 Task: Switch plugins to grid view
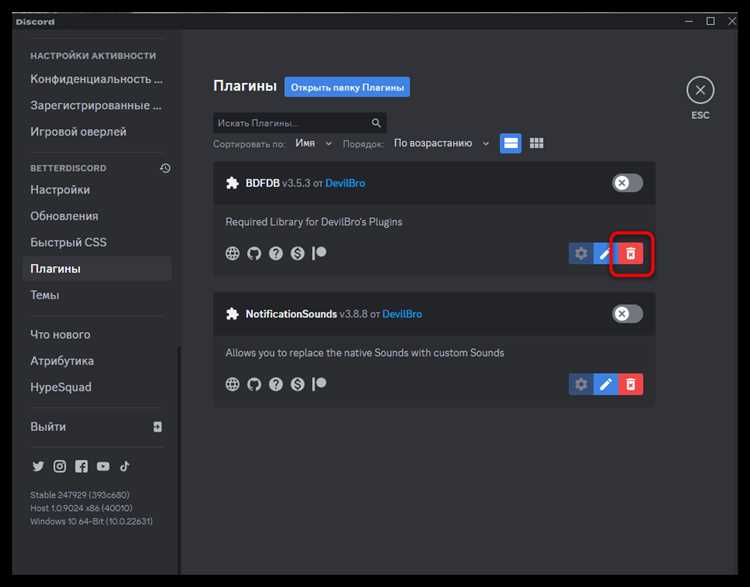click(x=536, y=143)
